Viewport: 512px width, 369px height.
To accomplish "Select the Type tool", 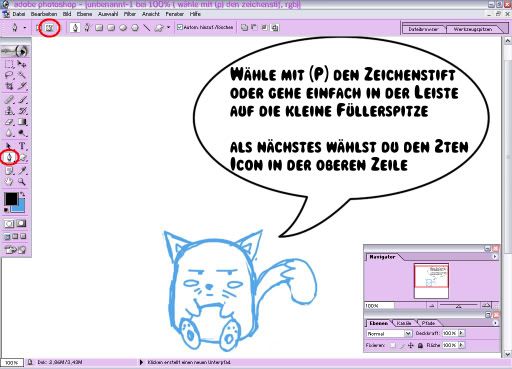I will [x=22, y=146].
